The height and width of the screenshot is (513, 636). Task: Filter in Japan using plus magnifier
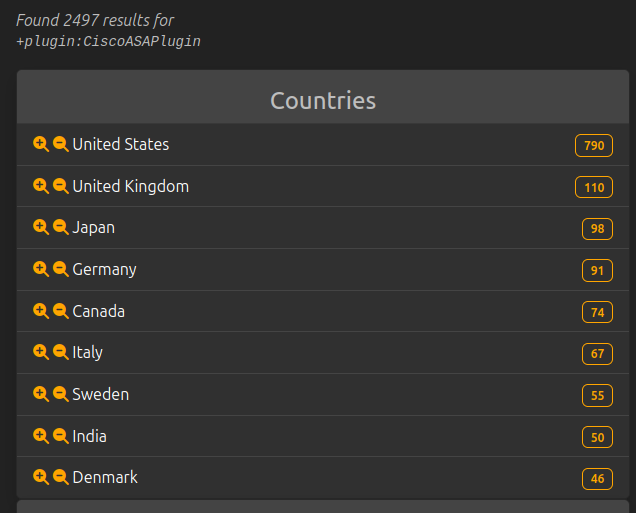pos(41,227)
